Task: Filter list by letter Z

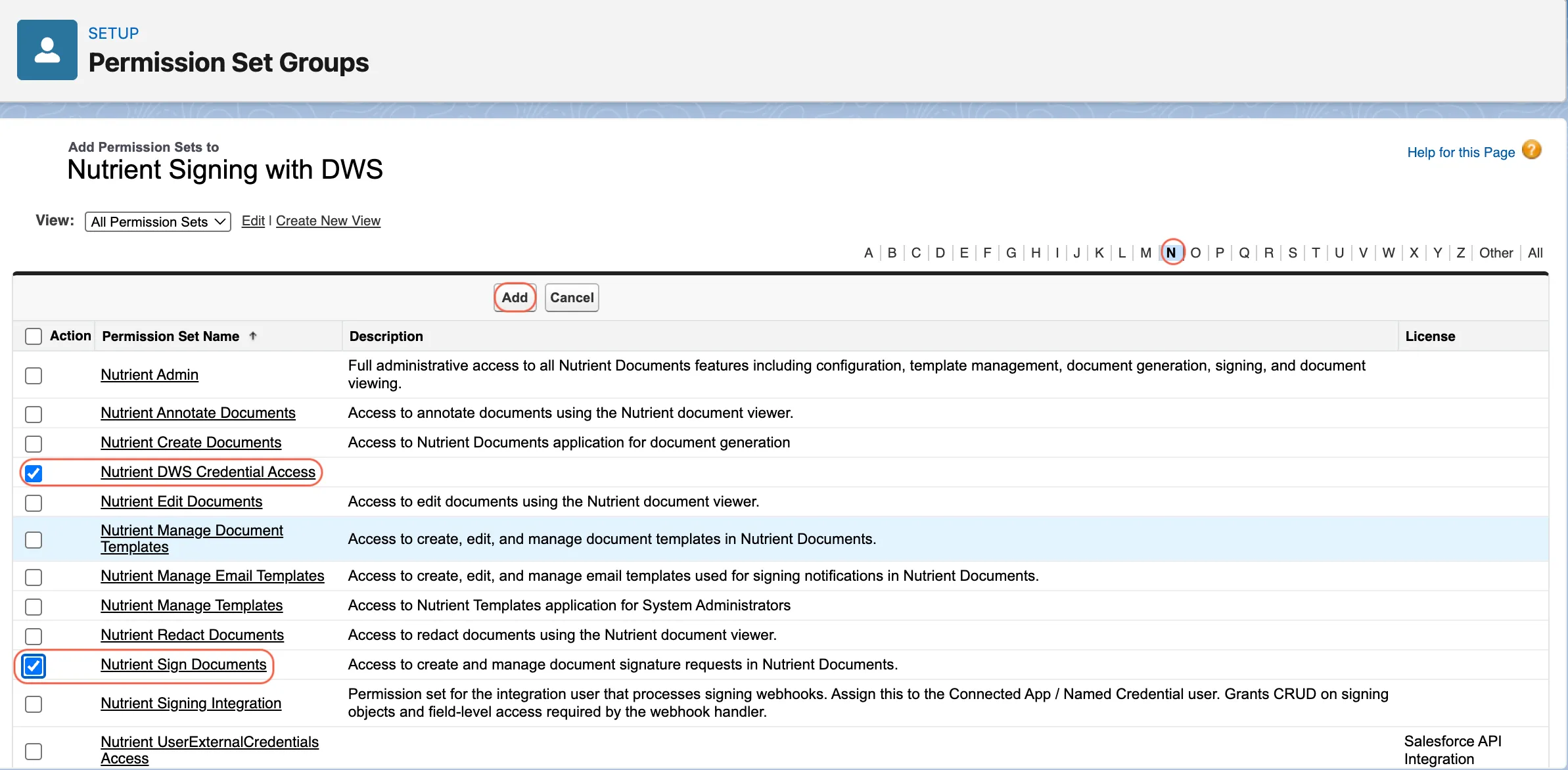Action: [1460, 253]
